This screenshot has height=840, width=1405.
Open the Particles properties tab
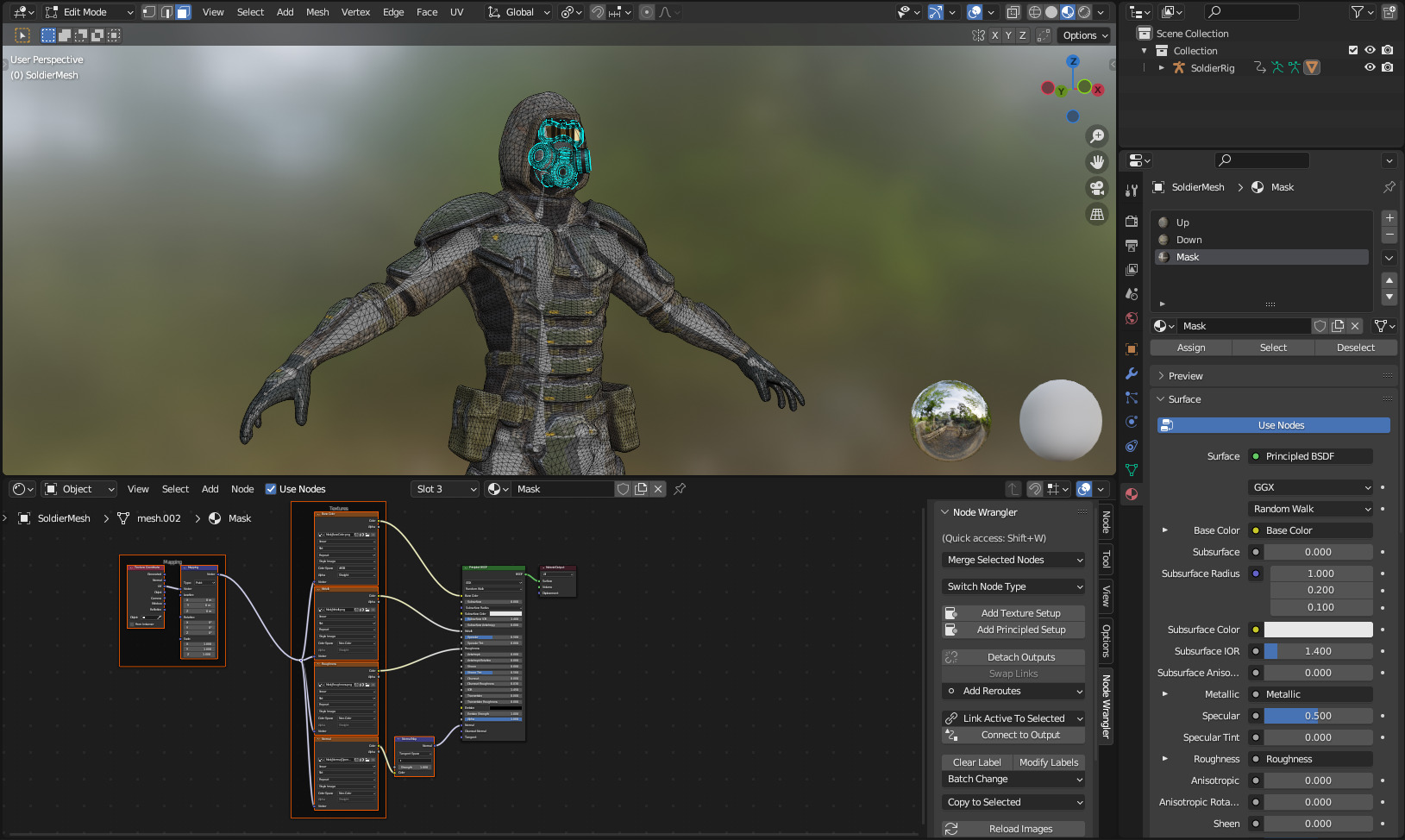click(x=1132, y=398)
